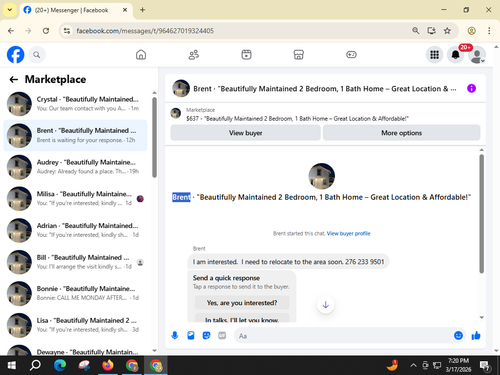Open the Marketplace storefront icon

pos(299,55)
